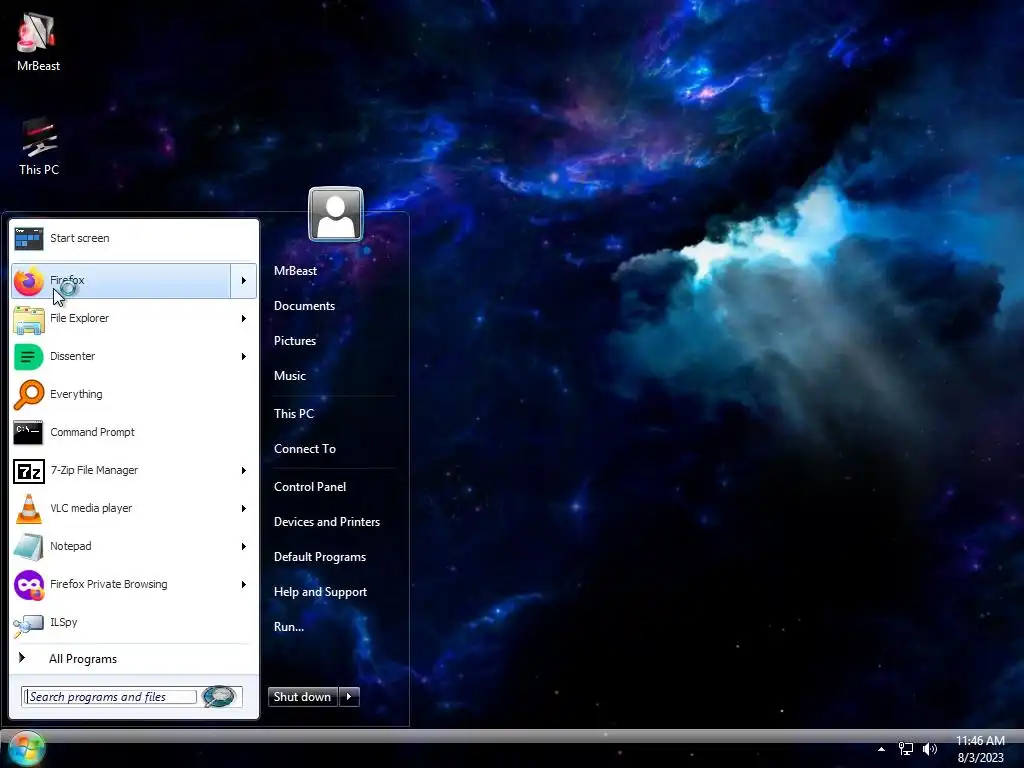Expand the VLC media player submenu arrow

coord(244,508)
